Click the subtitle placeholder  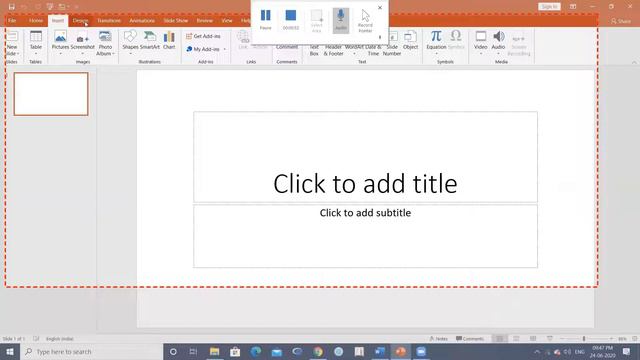pos(365,236)
